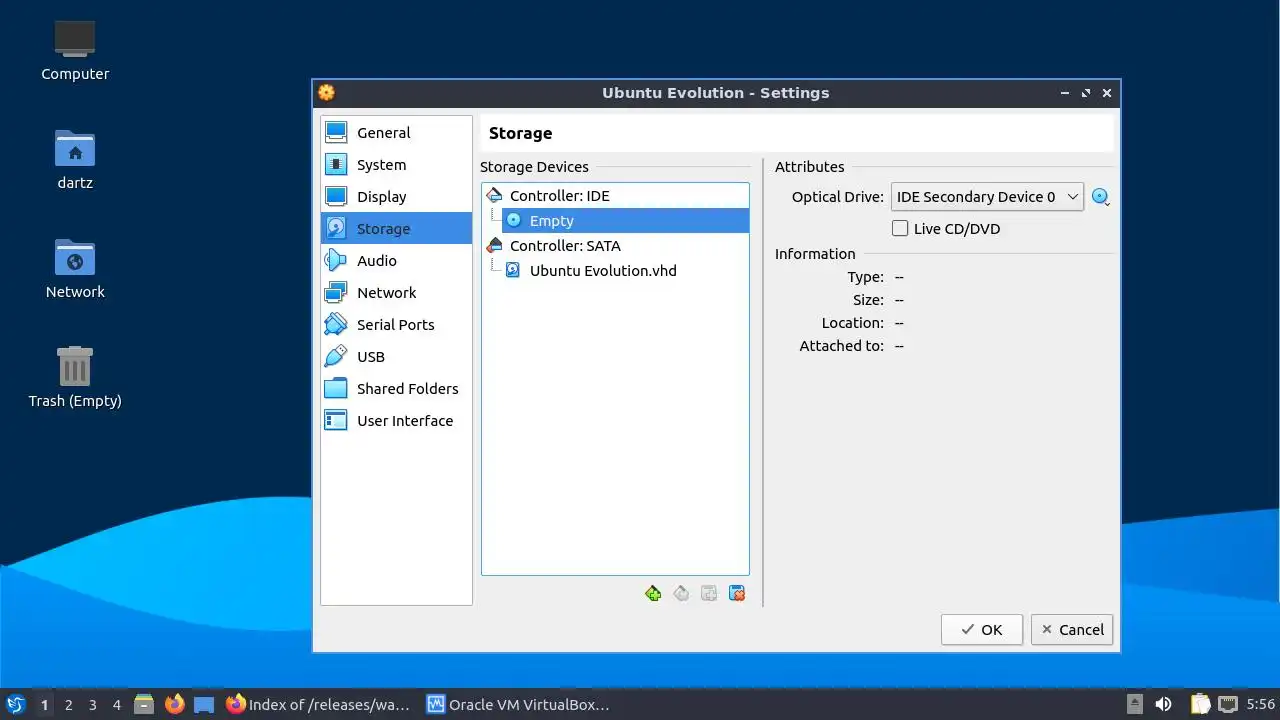Cancel the settings dialog
Screen dimensions: 1280x720
pyautogui.click(x=1073, y=630)
